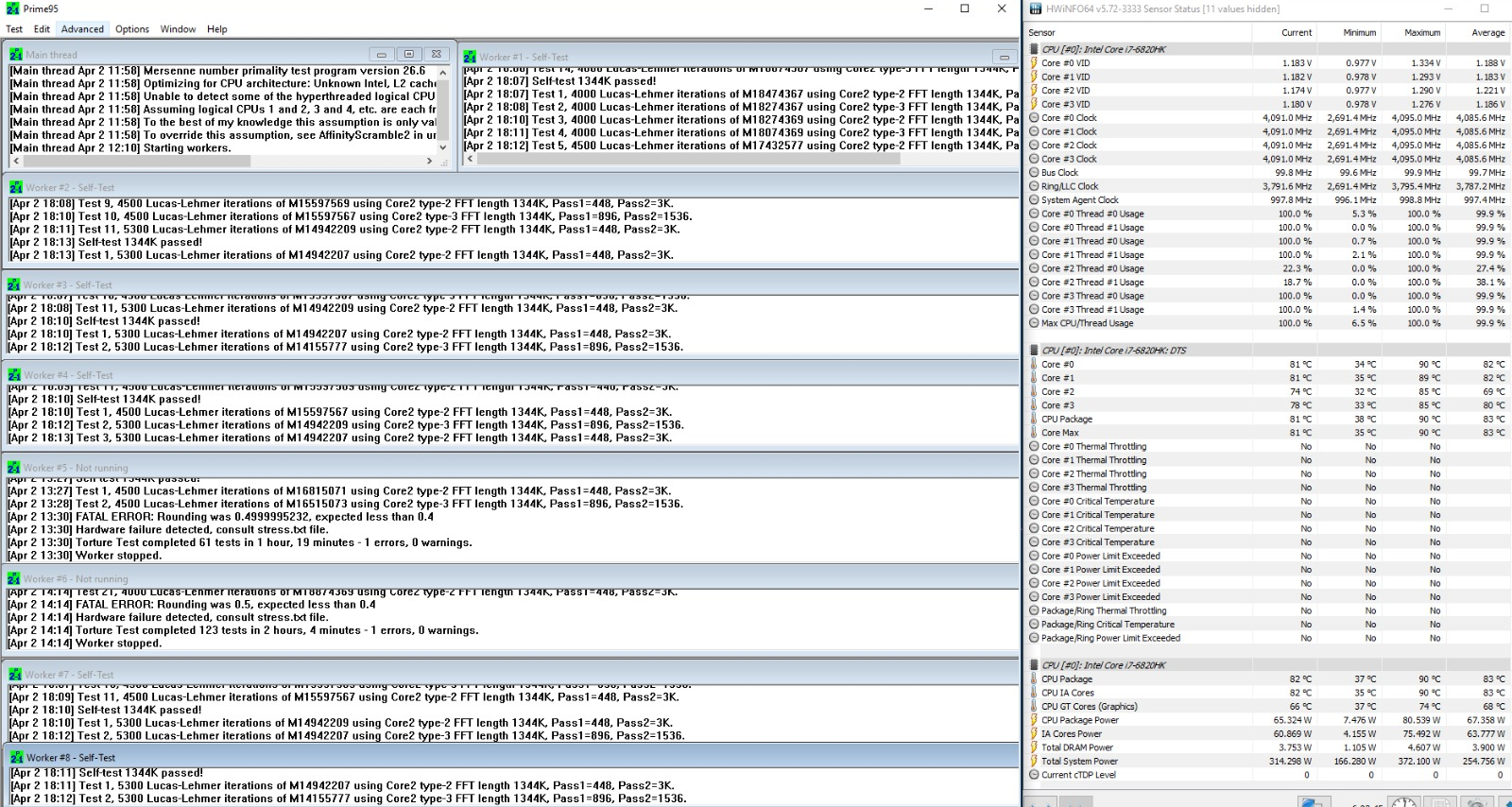Click the circle icon next to Bus Clock
This screenshot has height=807, width=1512.
(1034, 173)
